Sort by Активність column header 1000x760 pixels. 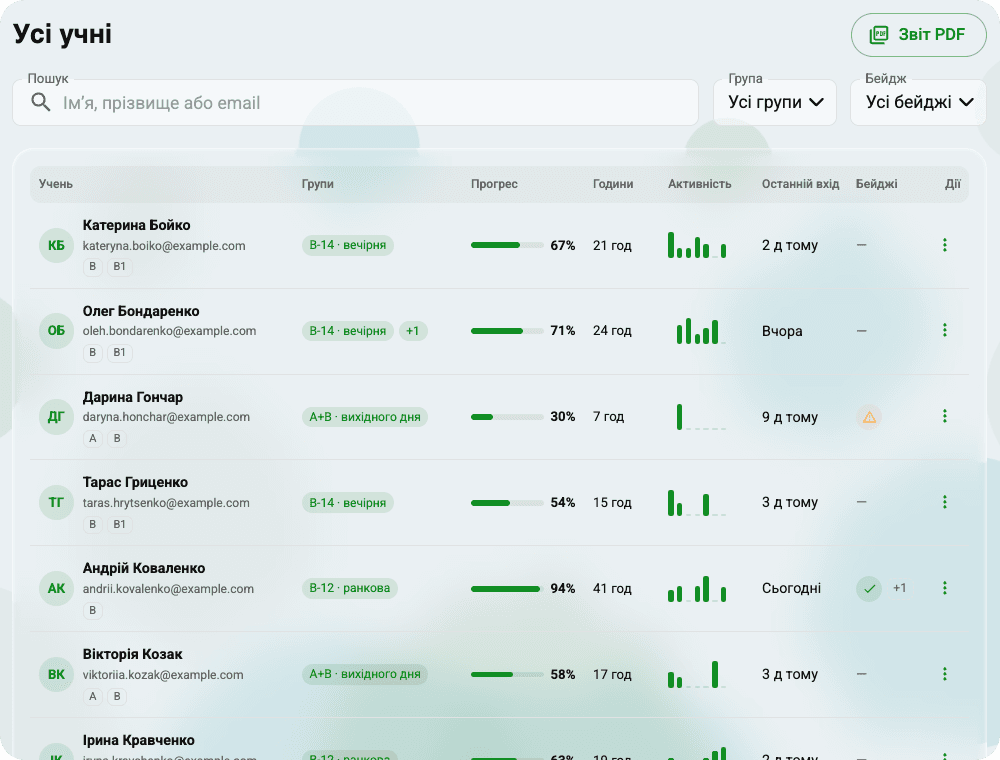tap(700, 184)
